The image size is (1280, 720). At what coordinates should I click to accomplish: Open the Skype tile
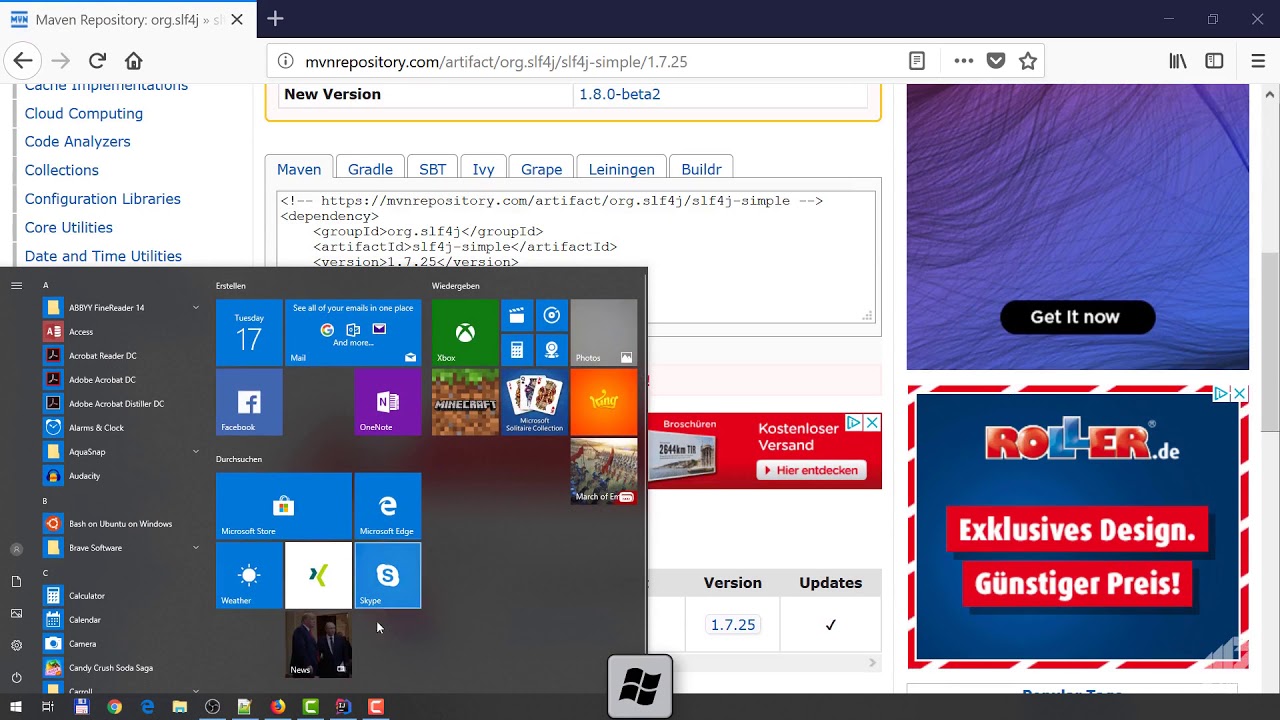tap(388, 575)
